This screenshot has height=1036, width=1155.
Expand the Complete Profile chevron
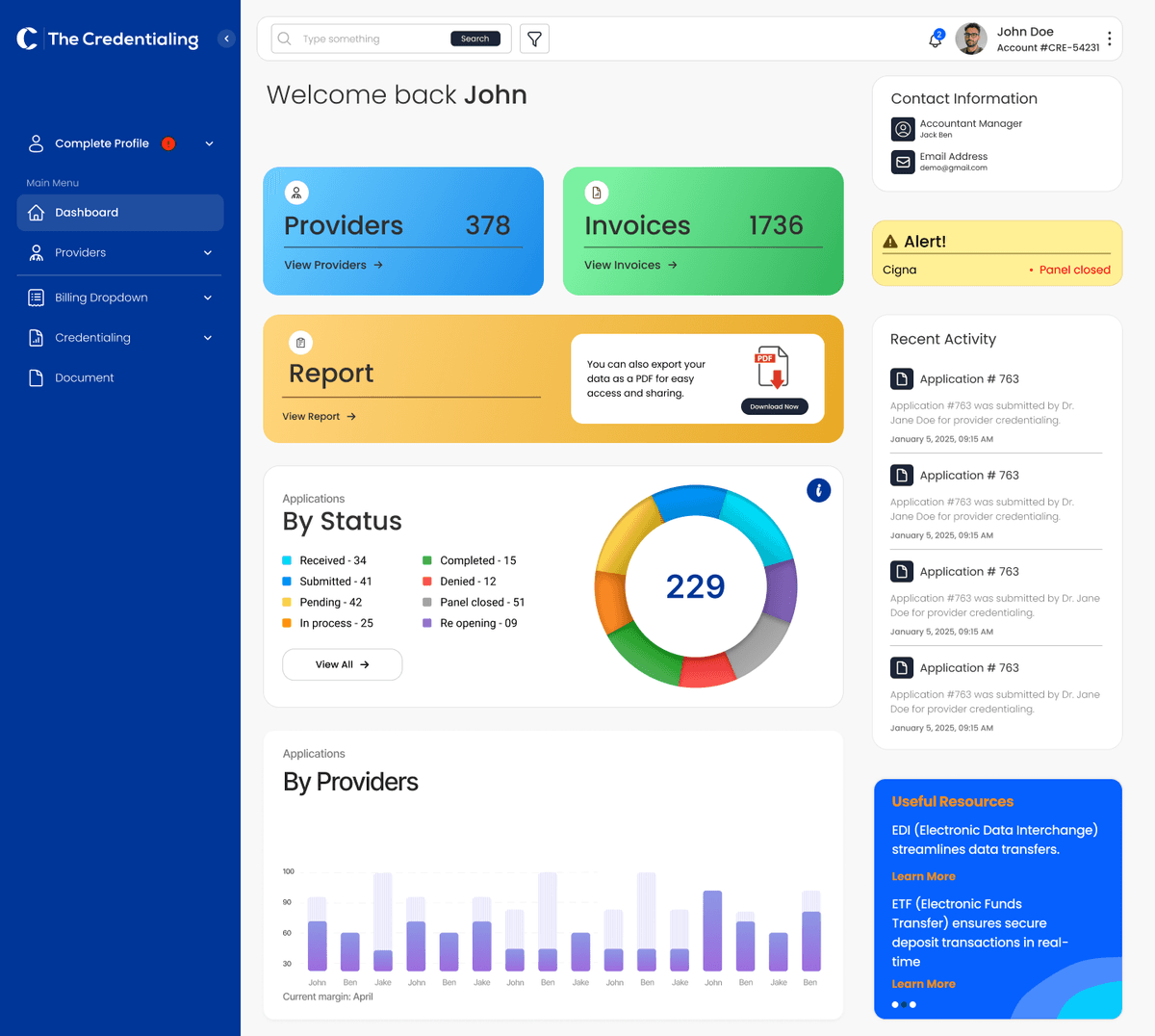coord(209,143)
